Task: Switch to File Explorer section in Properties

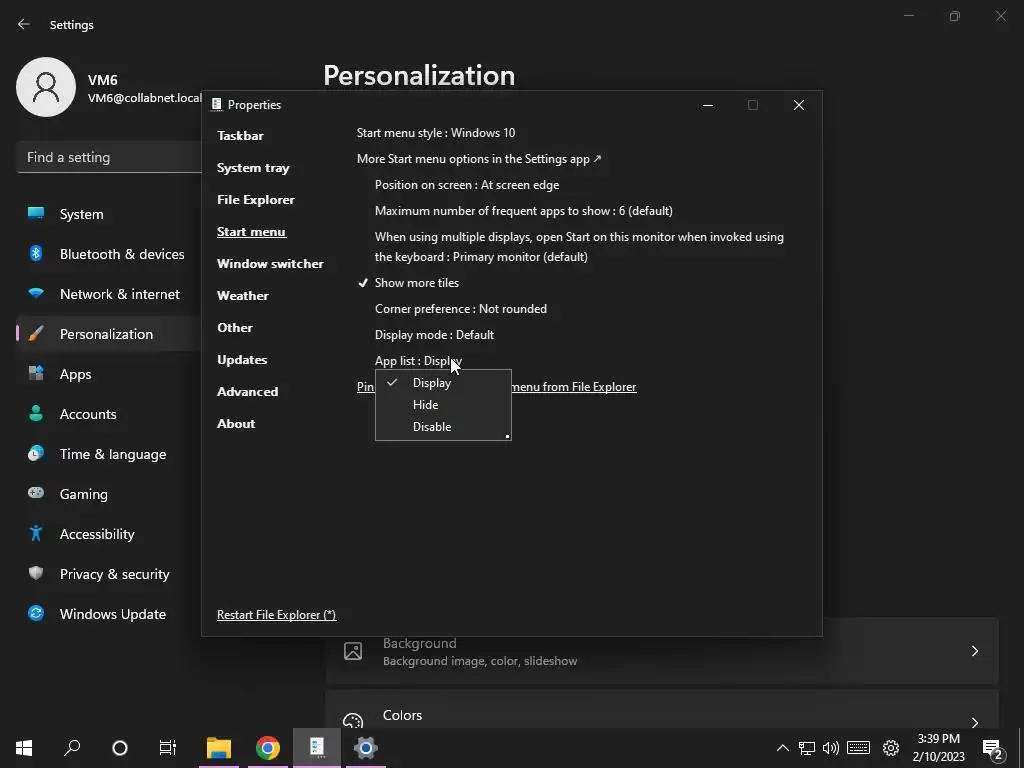Action: click(256, 200)
